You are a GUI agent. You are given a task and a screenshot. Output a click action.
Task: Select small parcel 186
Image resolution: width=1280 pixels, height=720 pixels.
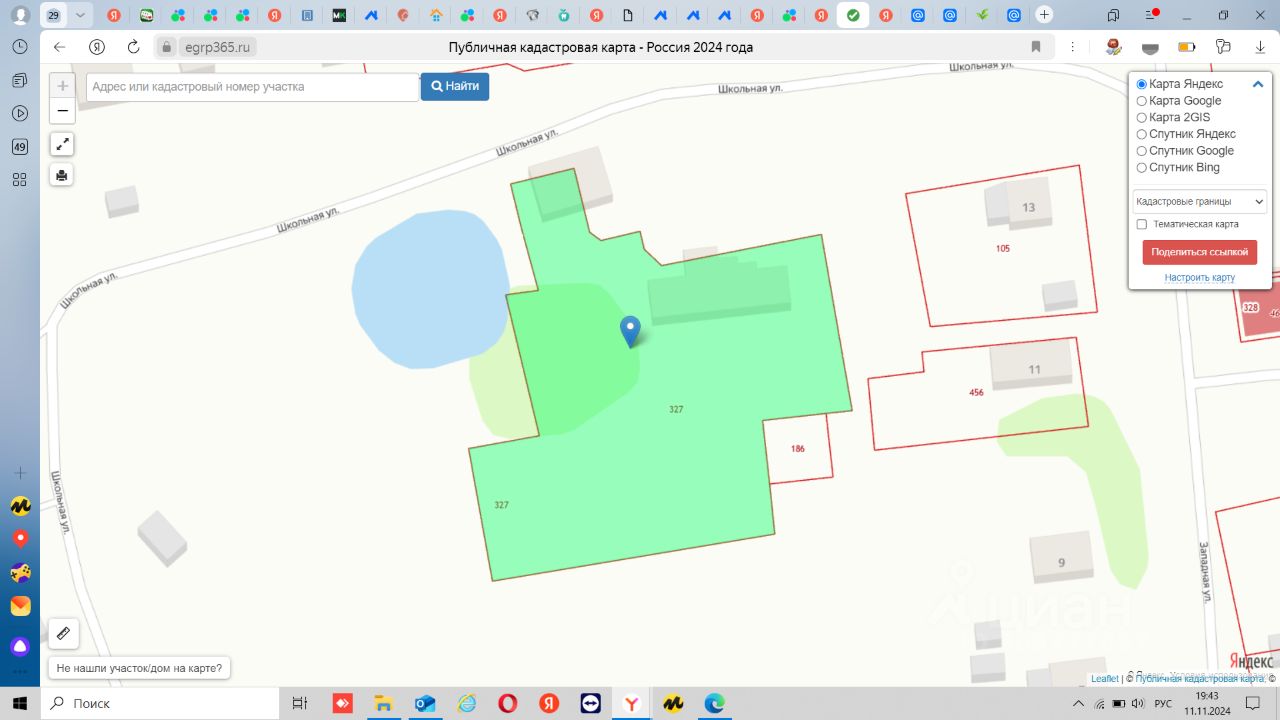pos(797,449)
